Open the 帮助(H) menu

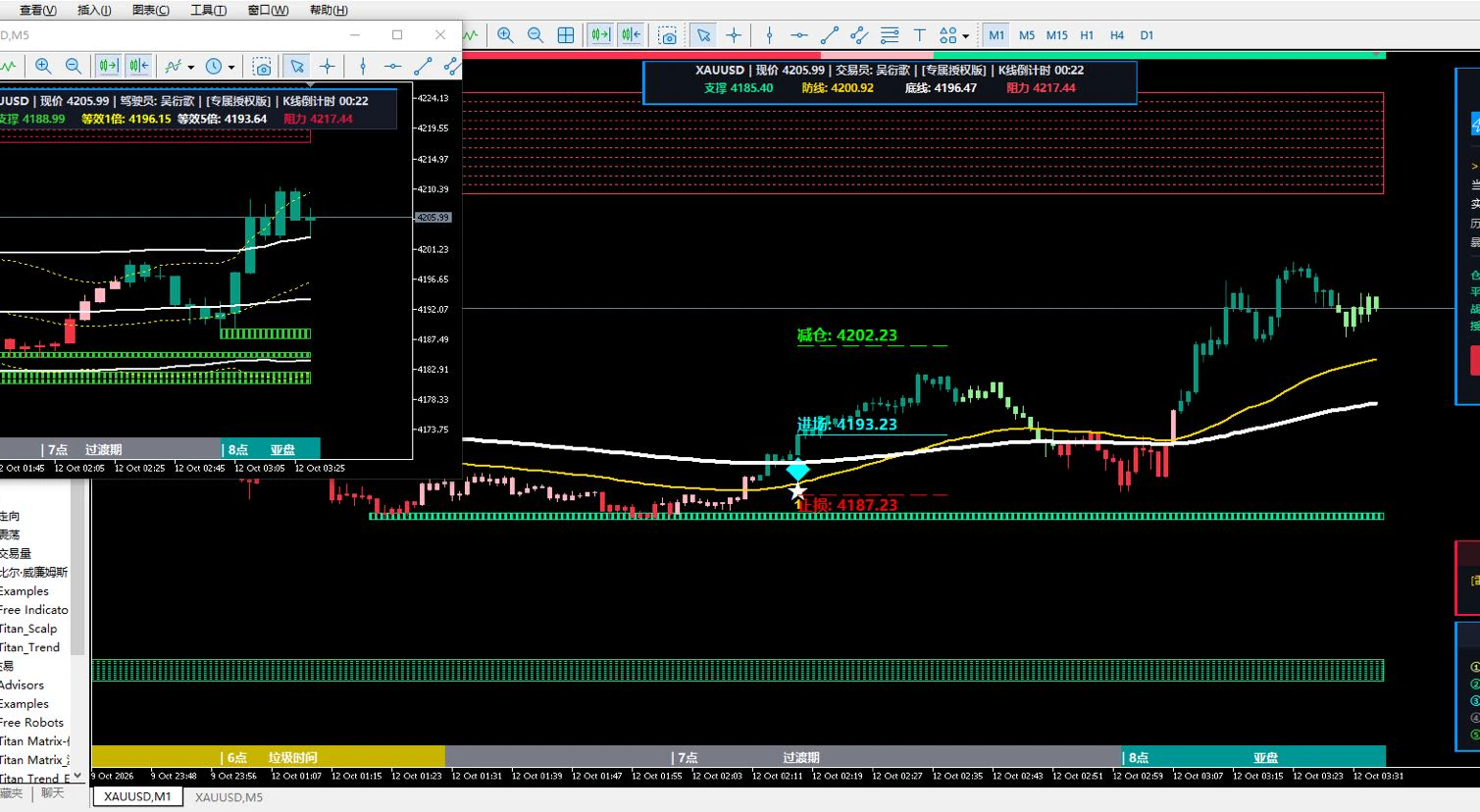(x=329, y=10)
